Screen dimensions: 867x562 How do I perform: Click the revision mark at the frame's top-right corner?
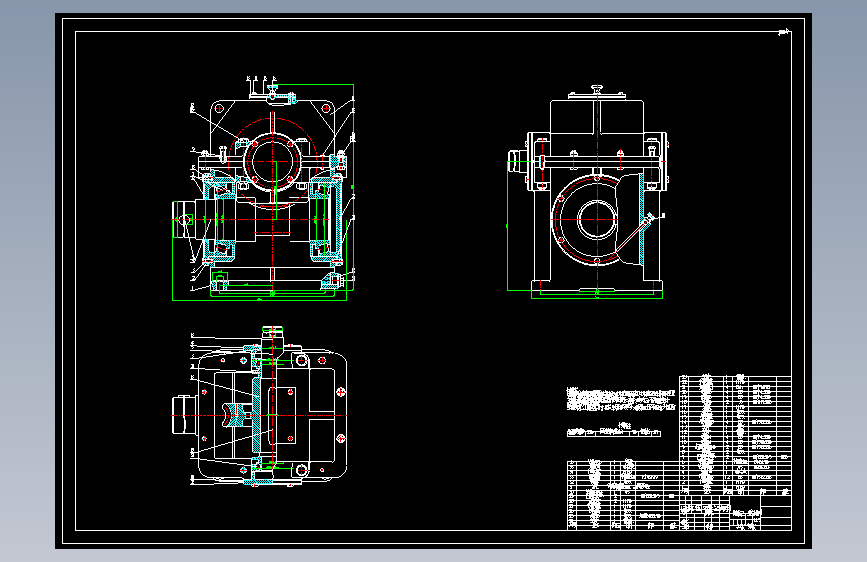click(784, 32)
